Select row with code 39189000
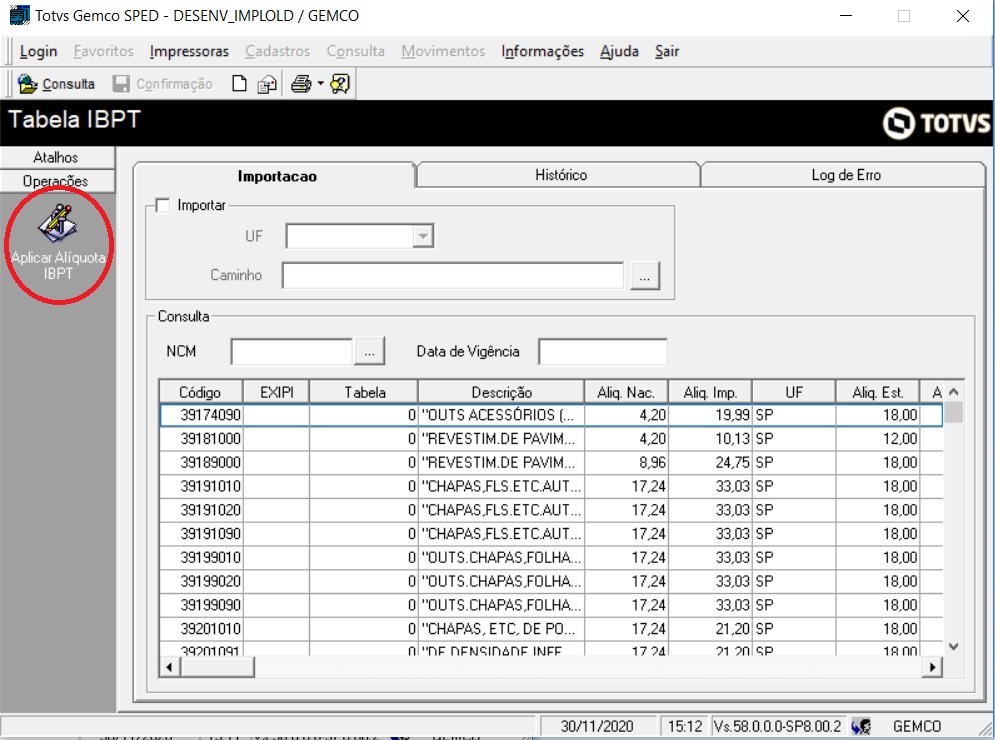 tap(551, 463)
